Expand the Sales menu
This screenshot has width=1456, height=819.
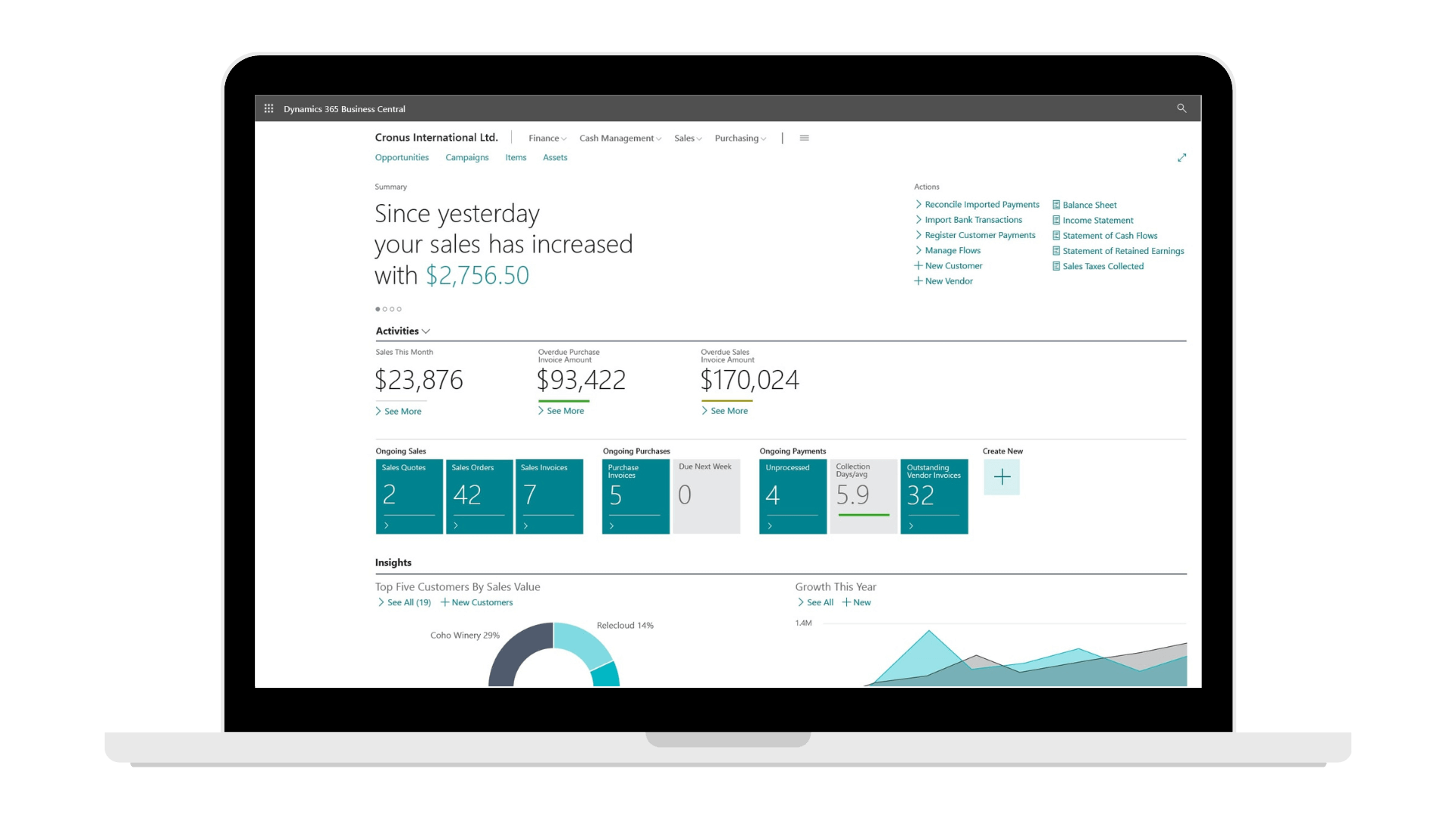(x=688, y=138)
